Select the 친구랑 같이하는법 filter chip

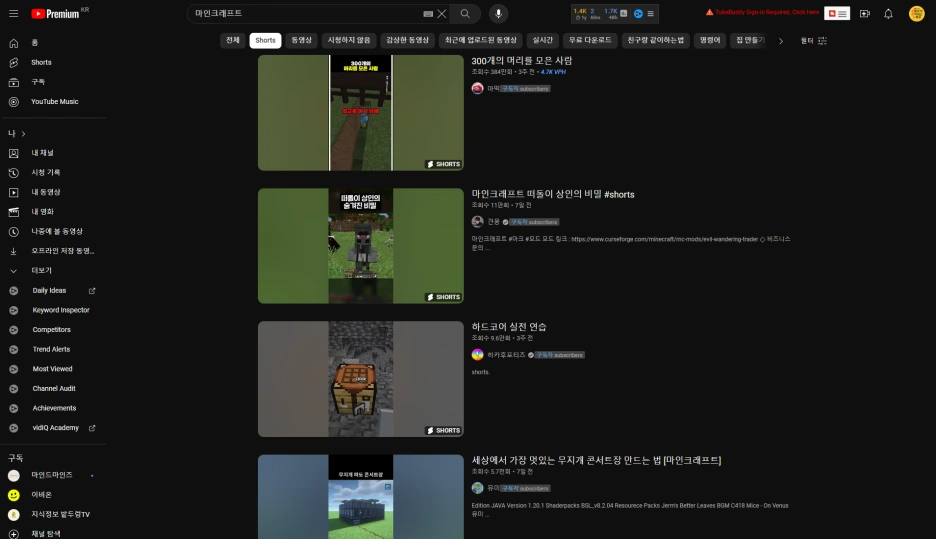click(x=655, y=40)
